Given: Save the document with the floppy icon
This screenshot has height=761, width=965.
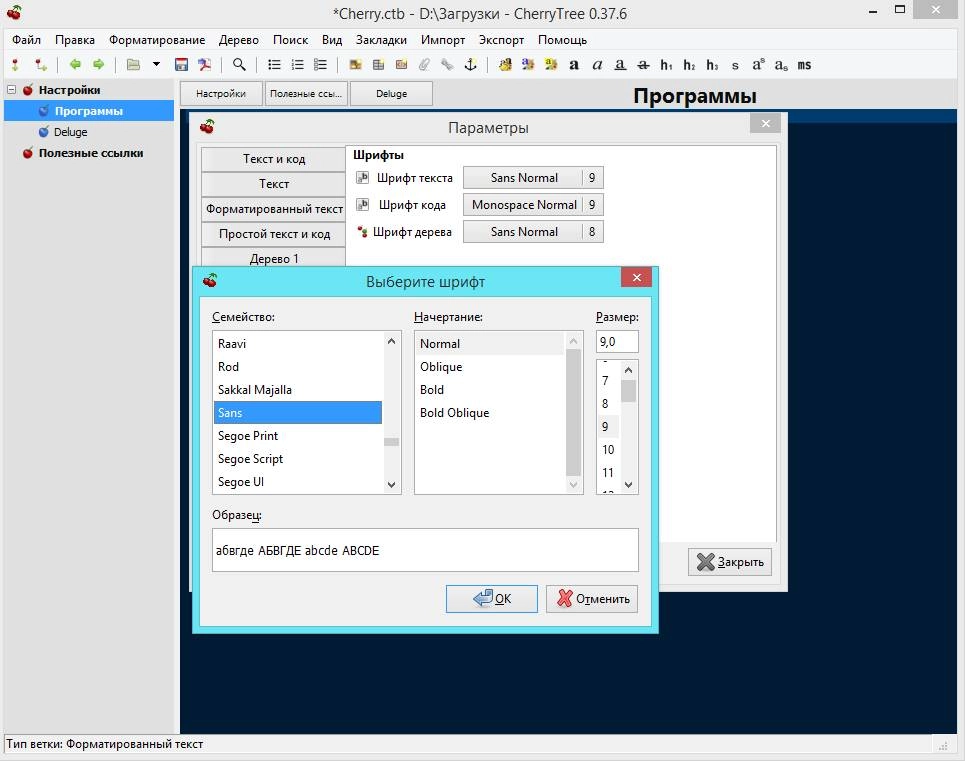Looking at the screenshot, I should 181,65.
